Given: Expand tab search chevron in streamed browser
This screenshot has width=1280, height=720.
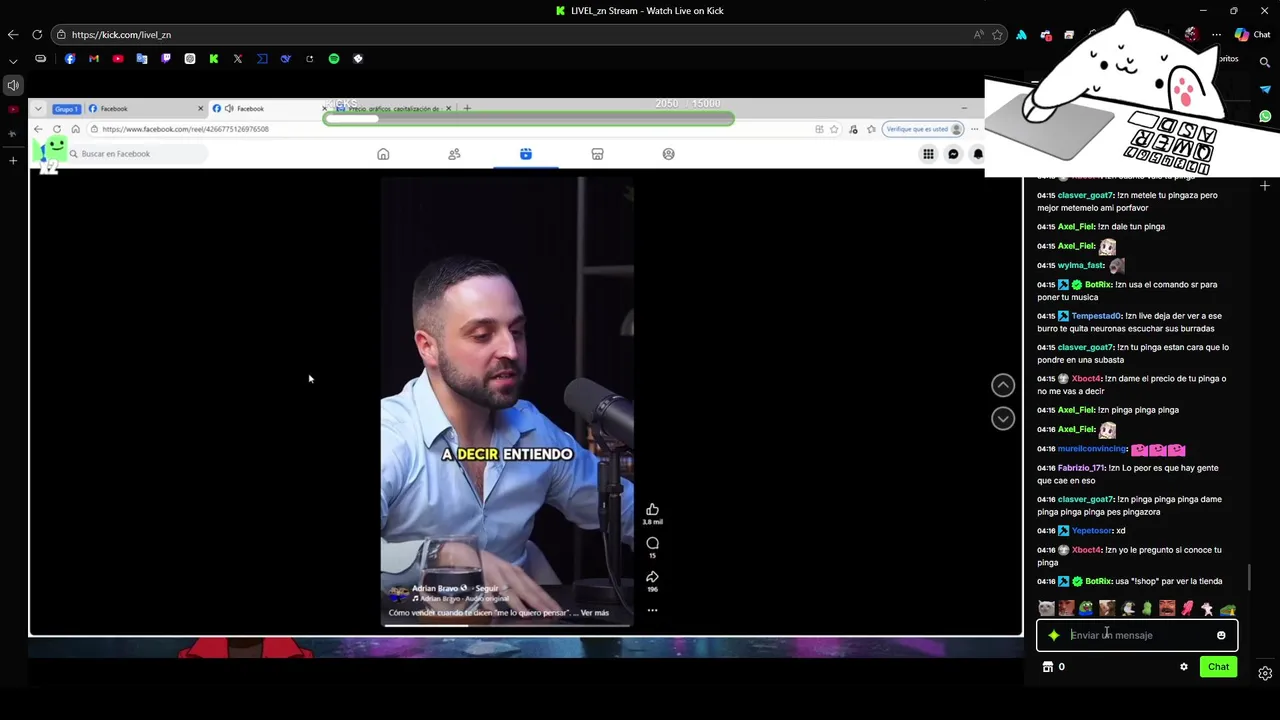Looking at the screenshot, I should [x=37, y=108].
